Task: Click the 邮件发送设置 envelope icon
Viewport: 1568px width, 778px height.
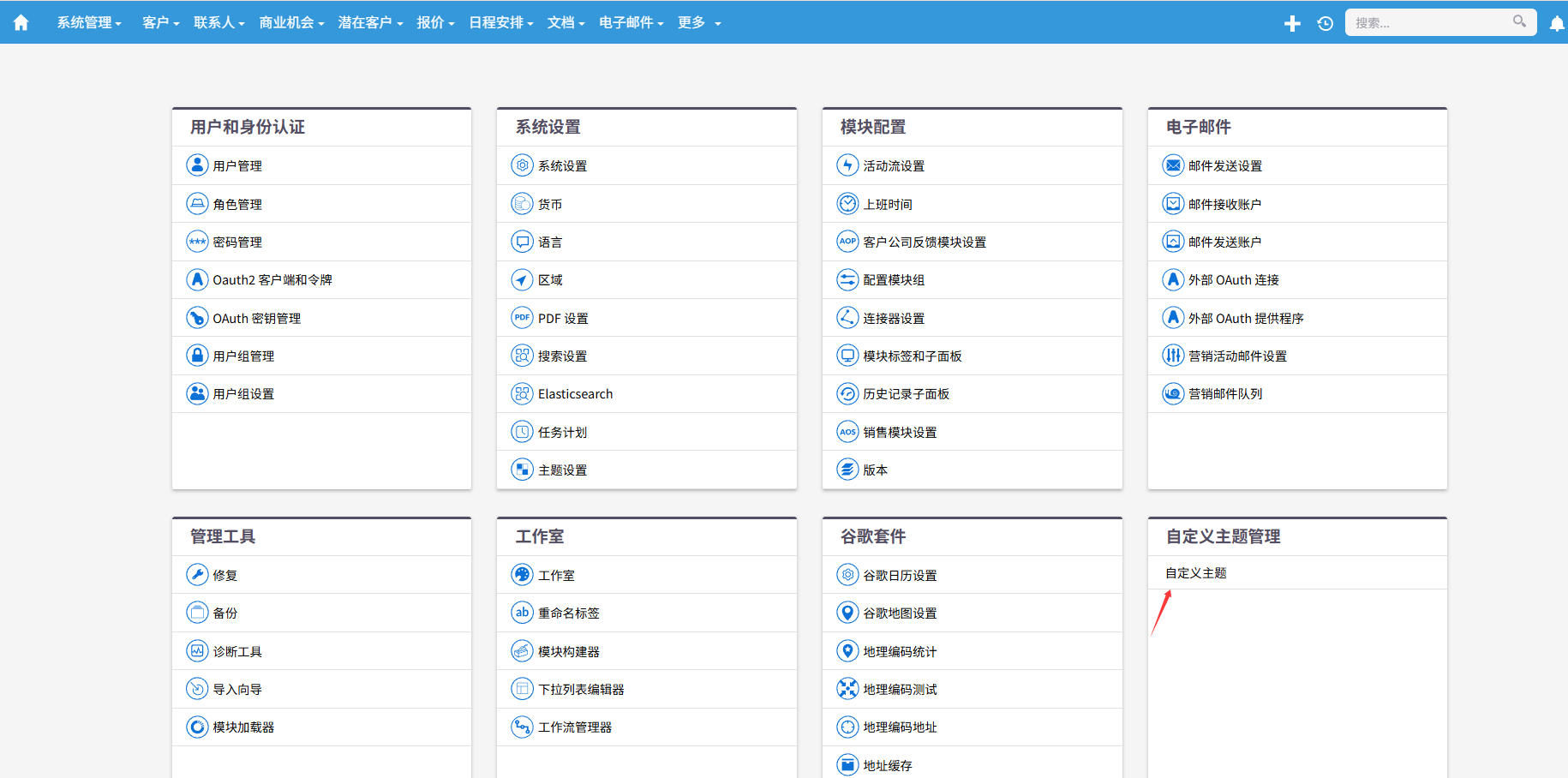Action: coord(1173,165)
